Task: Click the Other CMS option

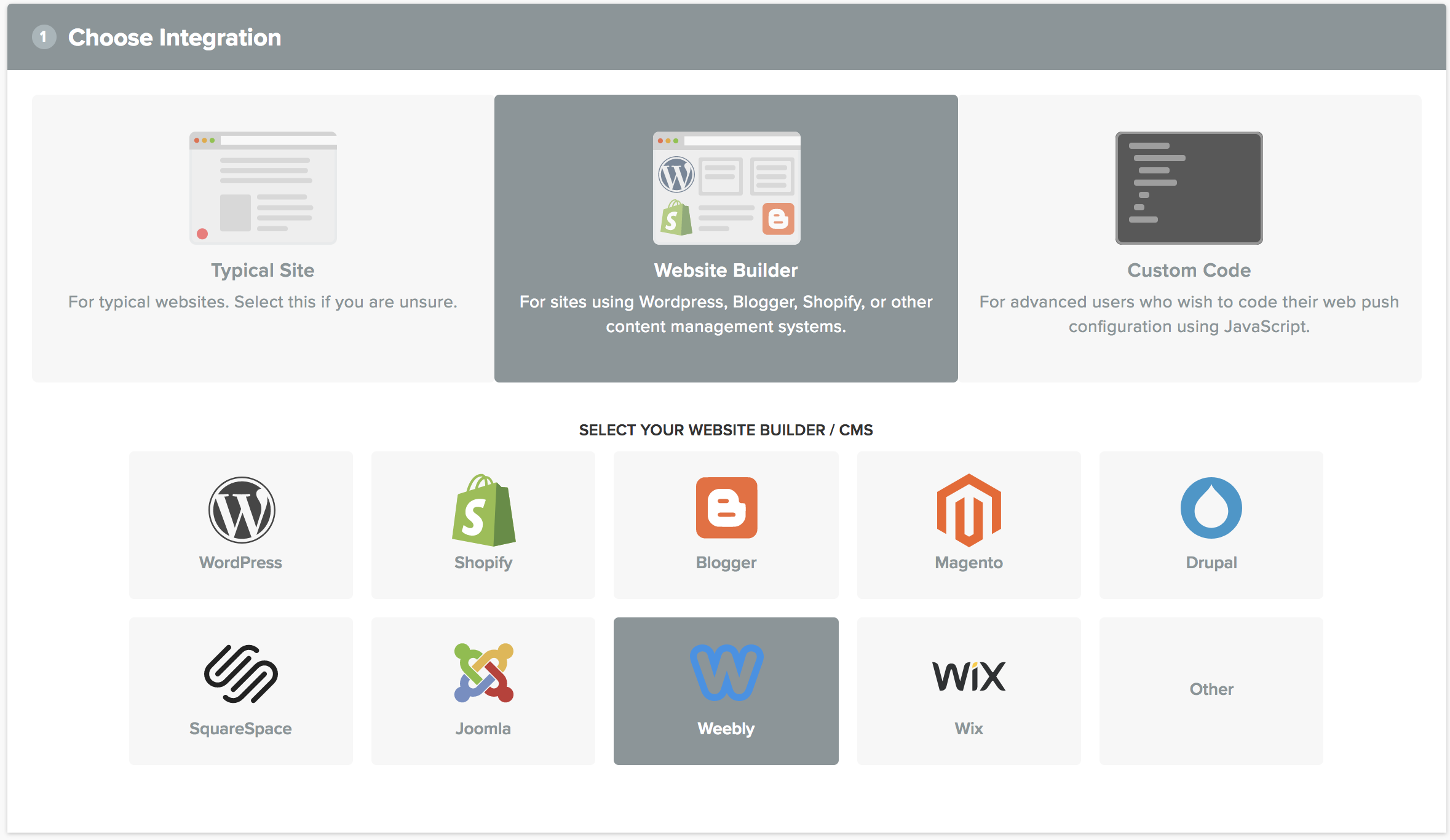Action: [x=1210, y=691]
